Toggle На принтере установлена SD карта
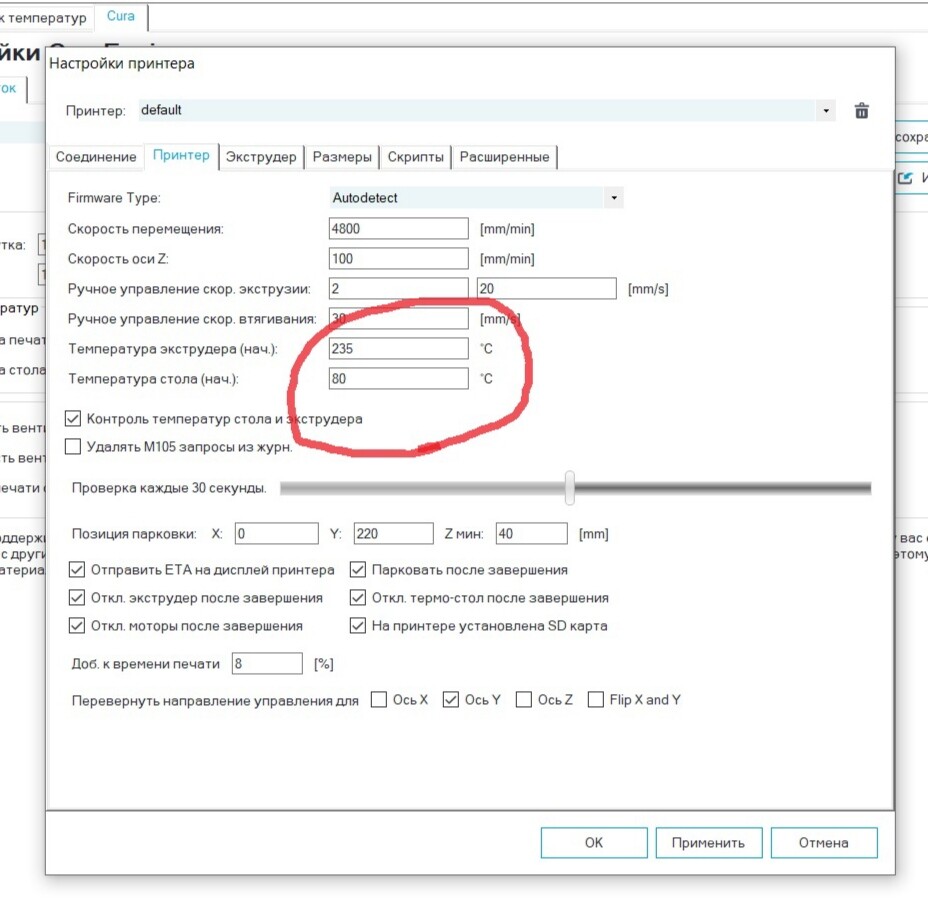The image size is (928, 909). click(357, 626)
